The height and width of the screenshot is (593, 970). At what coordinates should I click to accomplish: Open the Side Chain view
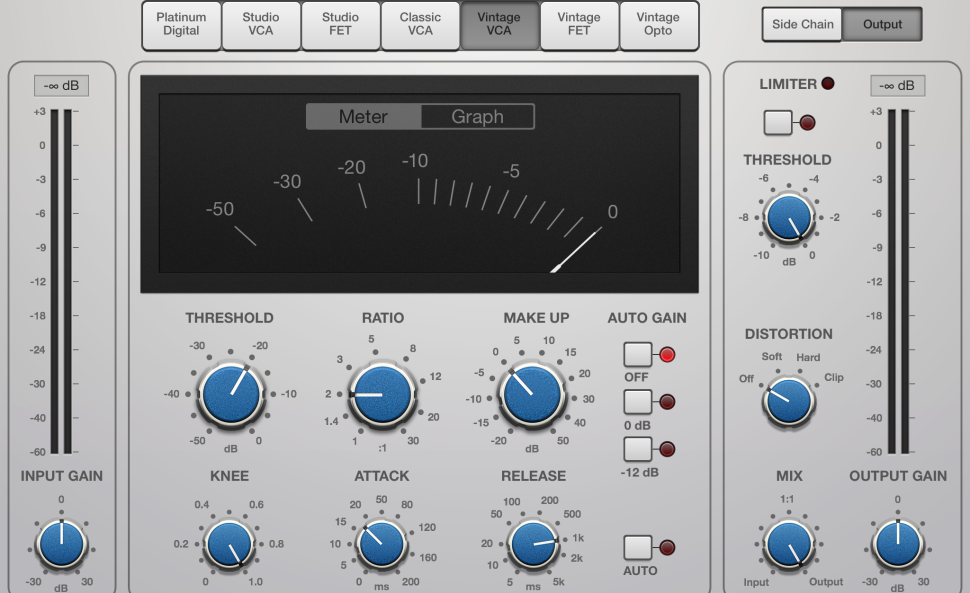pos(803,25)
